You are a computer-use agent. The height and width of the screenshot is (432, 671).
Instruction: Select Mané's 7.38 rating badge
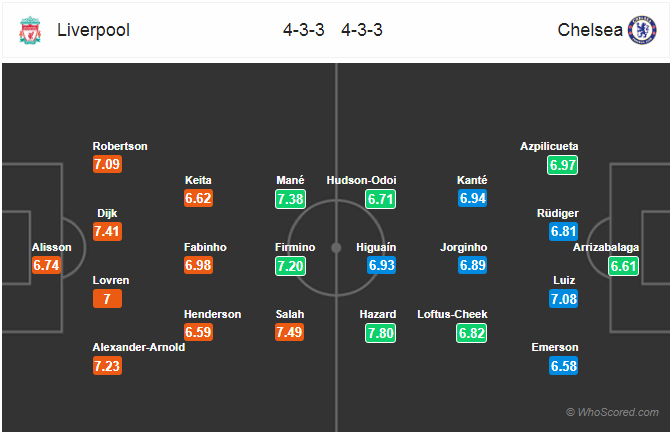(x=291, y=199)
